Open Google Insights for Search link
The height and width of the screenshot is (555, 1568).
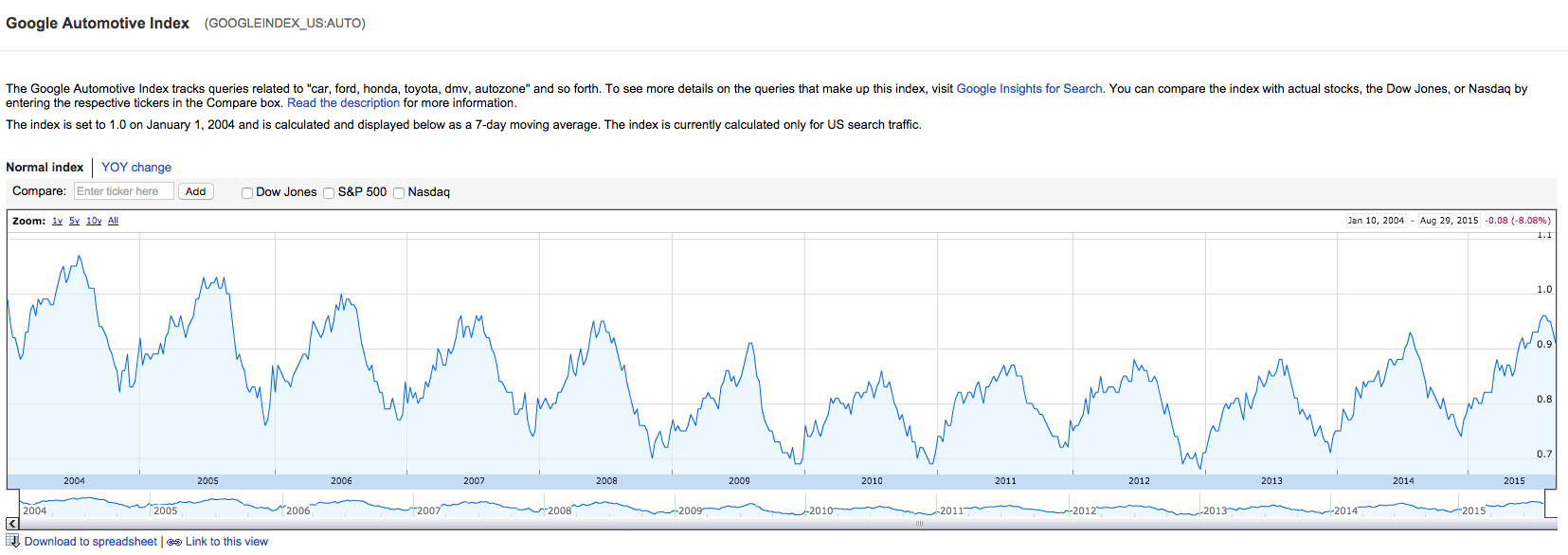(1029, 88)
